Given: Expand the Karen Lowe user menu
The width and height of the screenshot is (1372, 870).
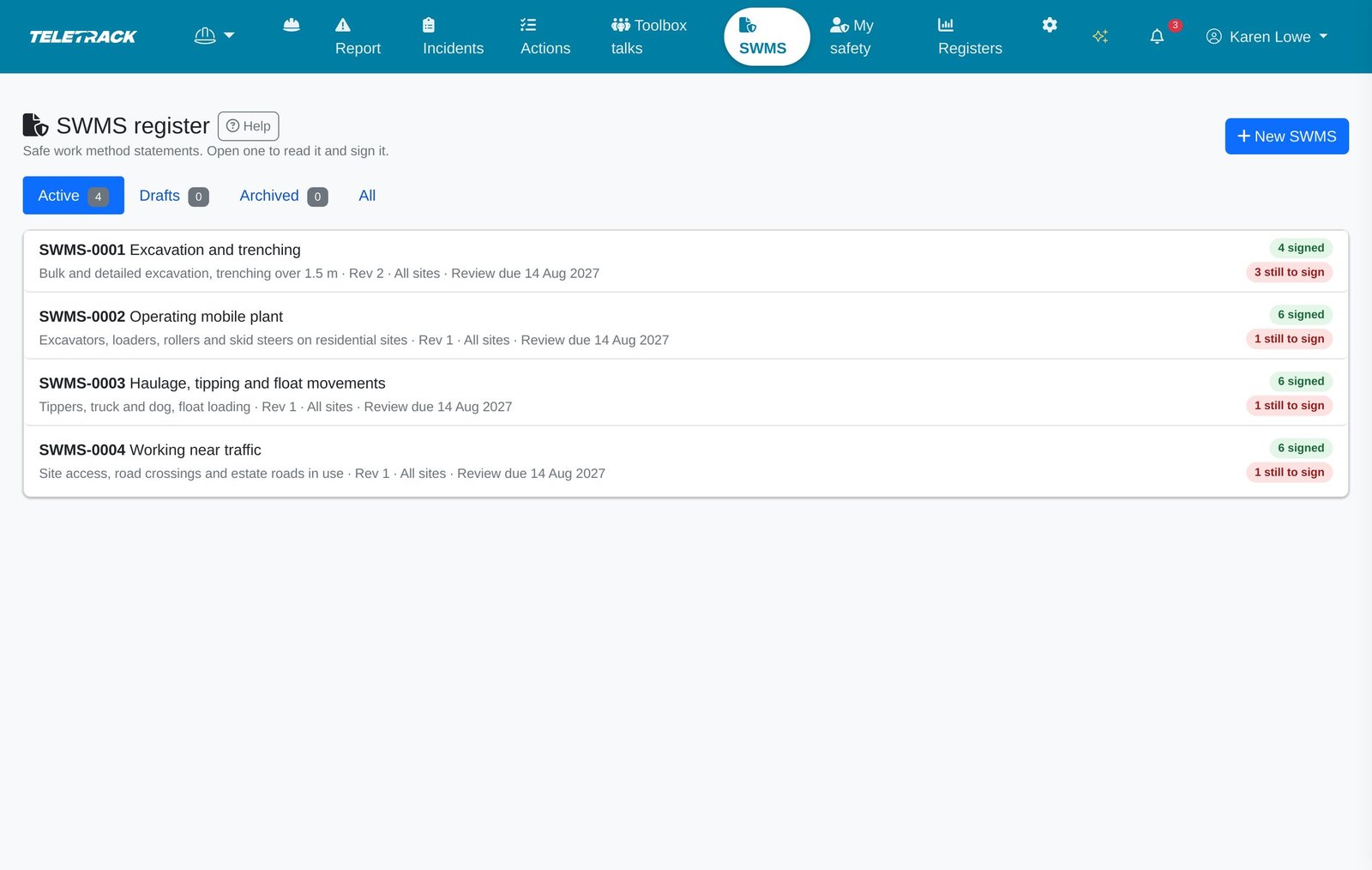Looking at the screenshot, I should tap(1267, 37).
